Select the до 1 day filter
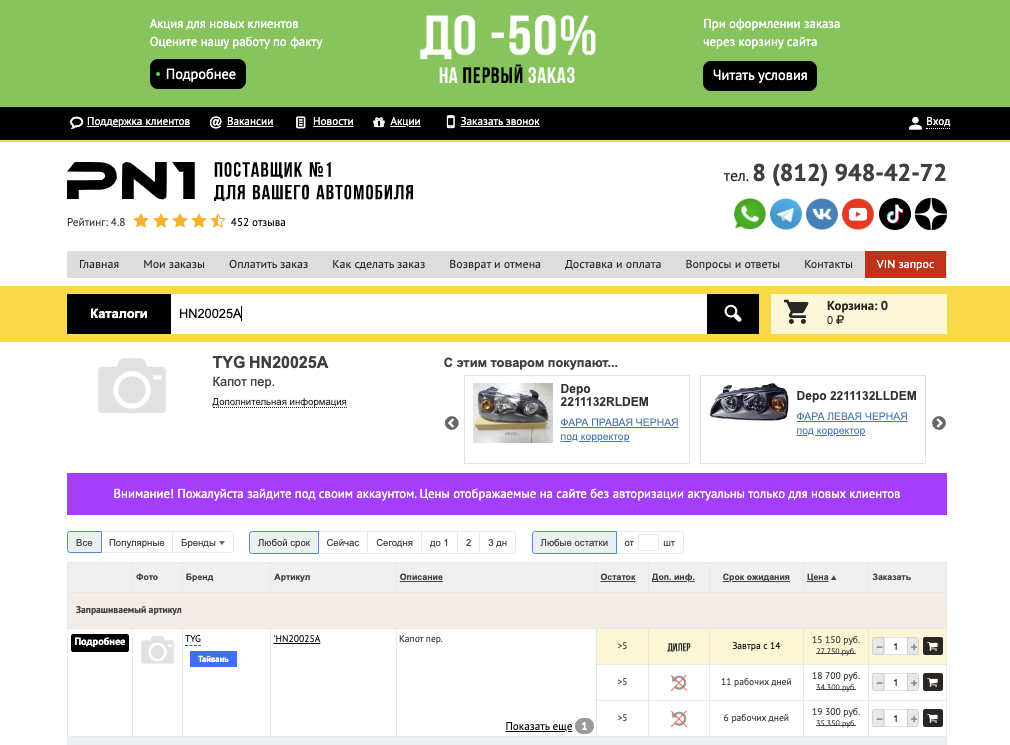This screenshot has height=745, width=1010. [x=439, y=543]
